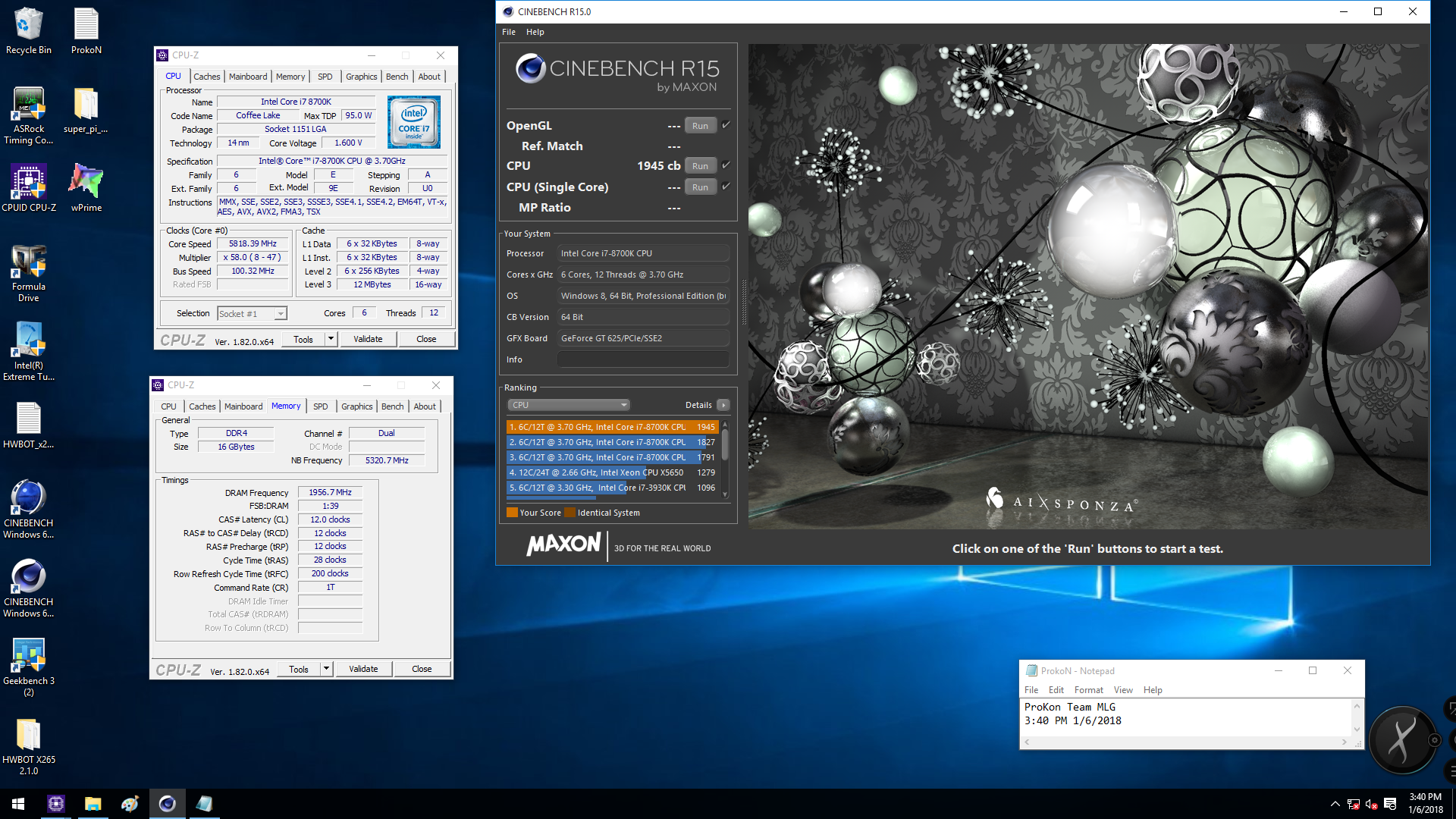Launch ASRock Timing Configurator desktop icon

29,115
